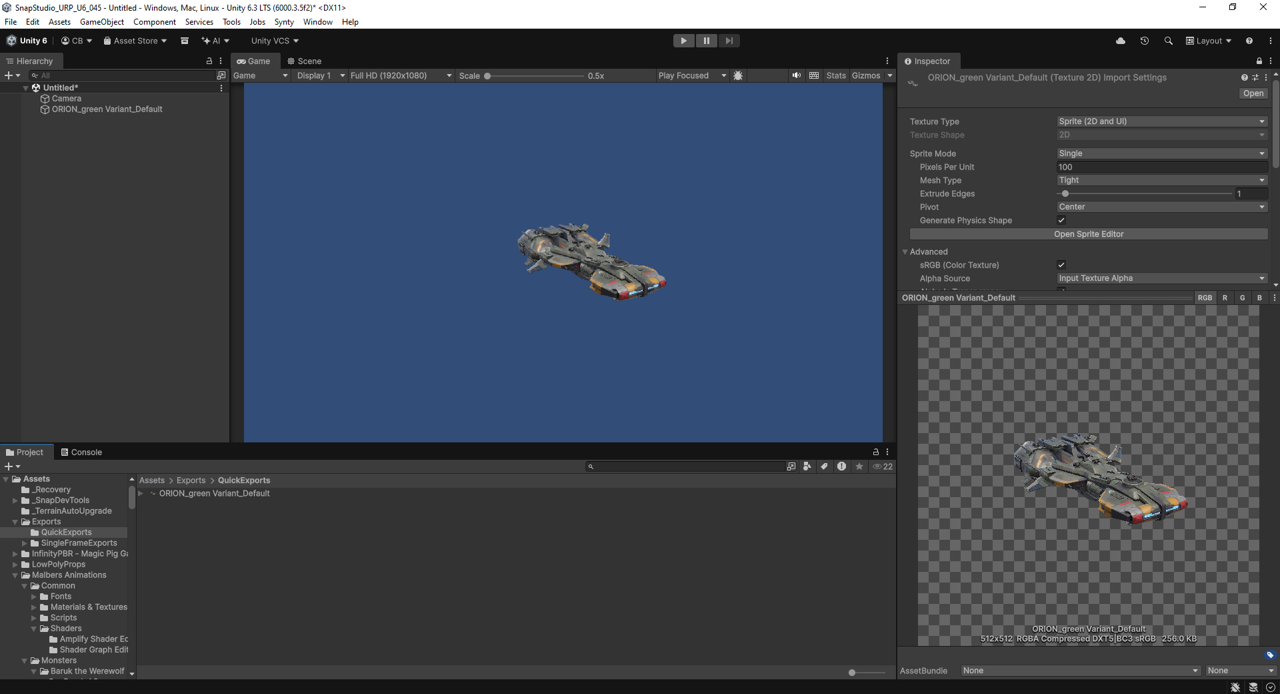Select the SingleFrameExports folder

78,543
